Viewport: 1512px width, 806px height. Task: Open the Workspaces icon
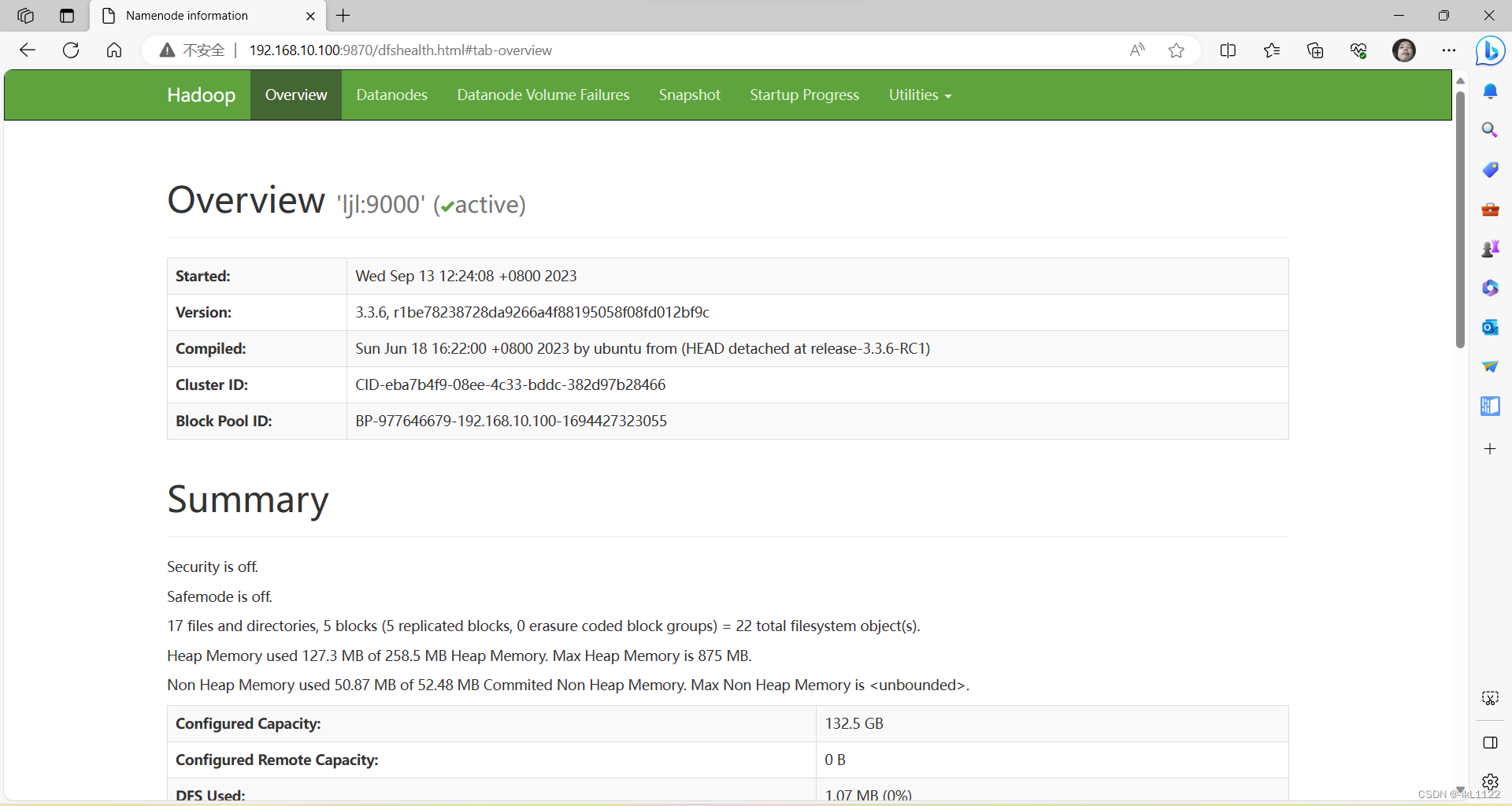[25, 16]
